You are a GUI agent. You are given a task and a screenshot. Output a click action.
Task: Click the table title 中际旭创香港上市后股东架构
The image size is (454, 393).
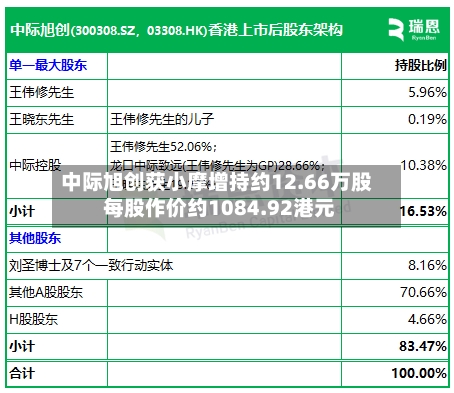[x=176, y=30]
